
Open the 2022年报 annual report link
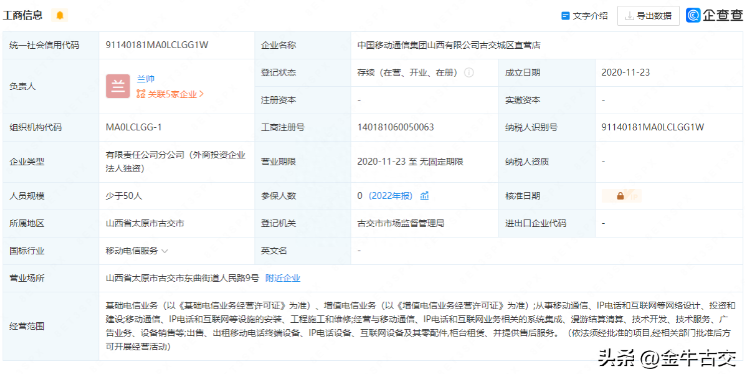(x=391, y=196)
